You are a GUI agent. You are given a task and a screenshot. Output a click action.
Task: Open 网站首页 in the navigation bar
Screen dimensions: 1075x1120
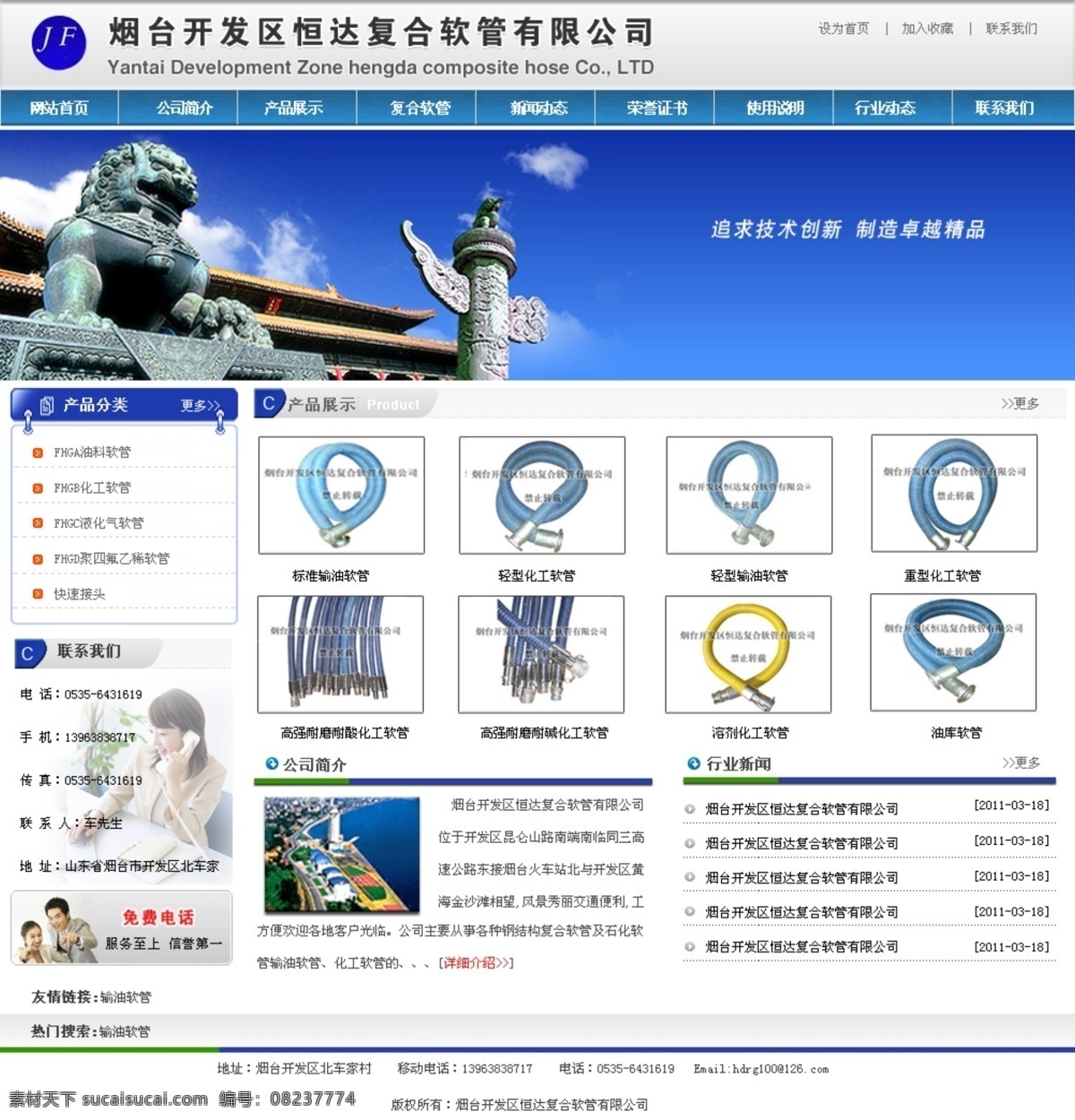click(x=59, y=108)
